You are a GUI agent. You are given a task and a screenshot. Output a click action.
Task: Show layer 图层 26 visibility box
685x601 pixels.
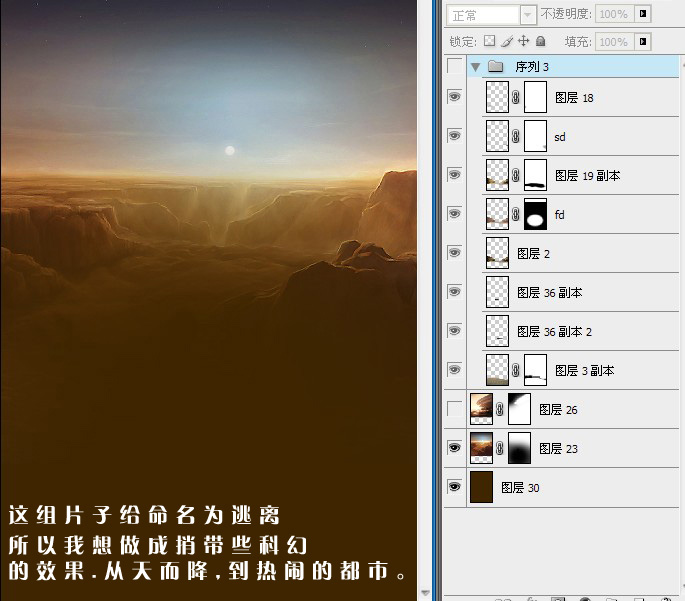point(454,409)
